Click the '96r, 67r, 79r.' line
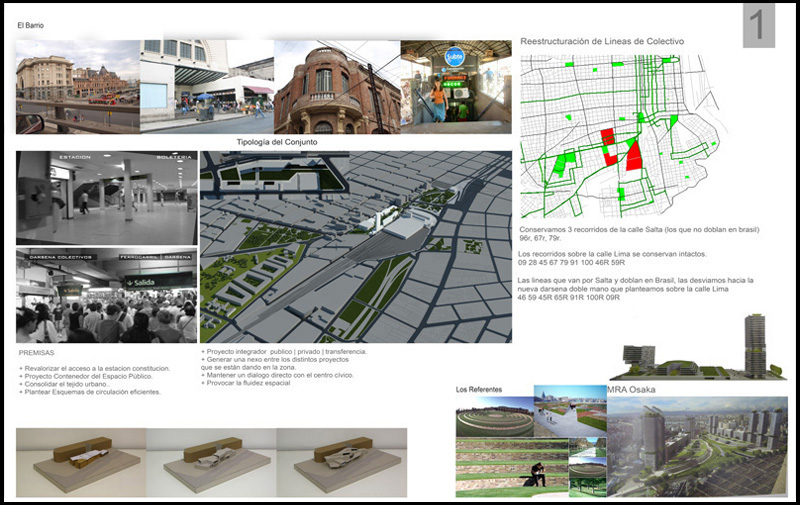Image resolution: width=800 pixels, height=505 pixels. point(541,238)
